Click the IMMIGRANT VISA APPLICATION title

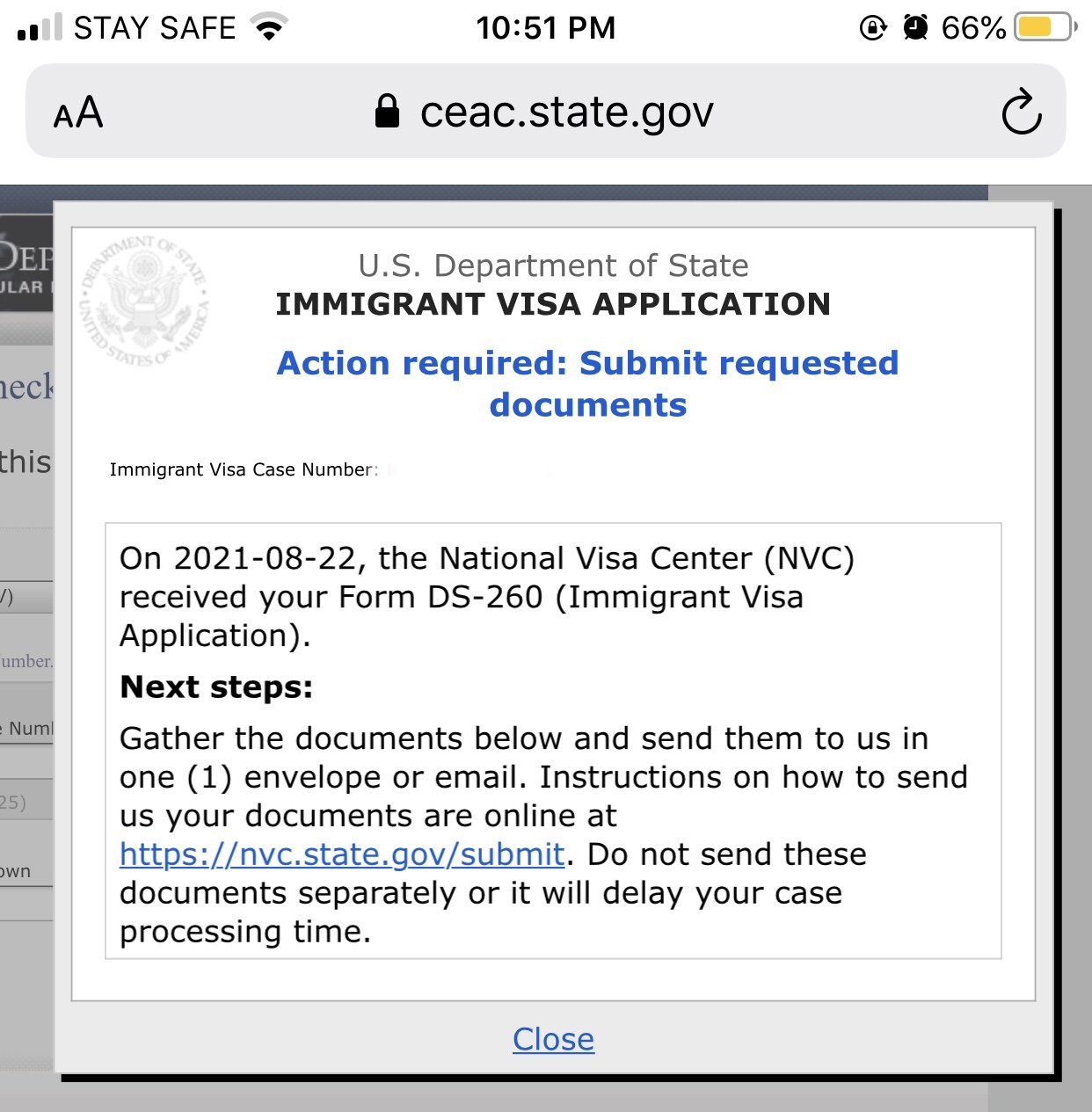pyautogui.click(x=553, y=304)
